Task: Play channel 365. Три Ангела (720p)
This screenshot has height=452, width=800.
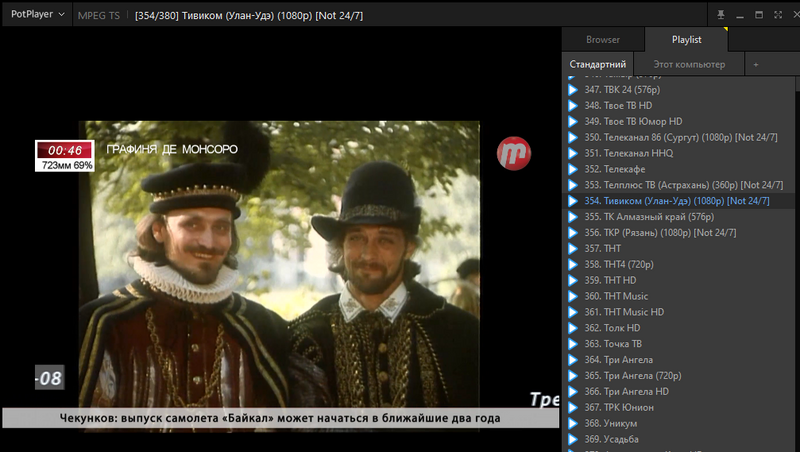Action: coord(680,375)
